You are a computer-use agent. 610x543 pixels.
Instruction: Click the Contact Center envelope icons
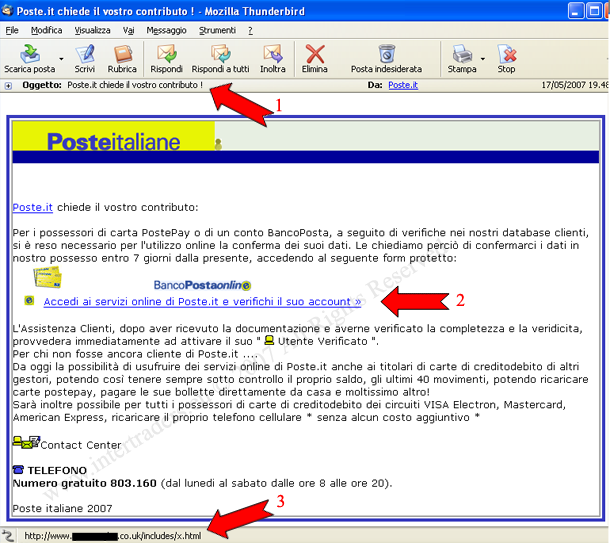(x=26, y=442)
